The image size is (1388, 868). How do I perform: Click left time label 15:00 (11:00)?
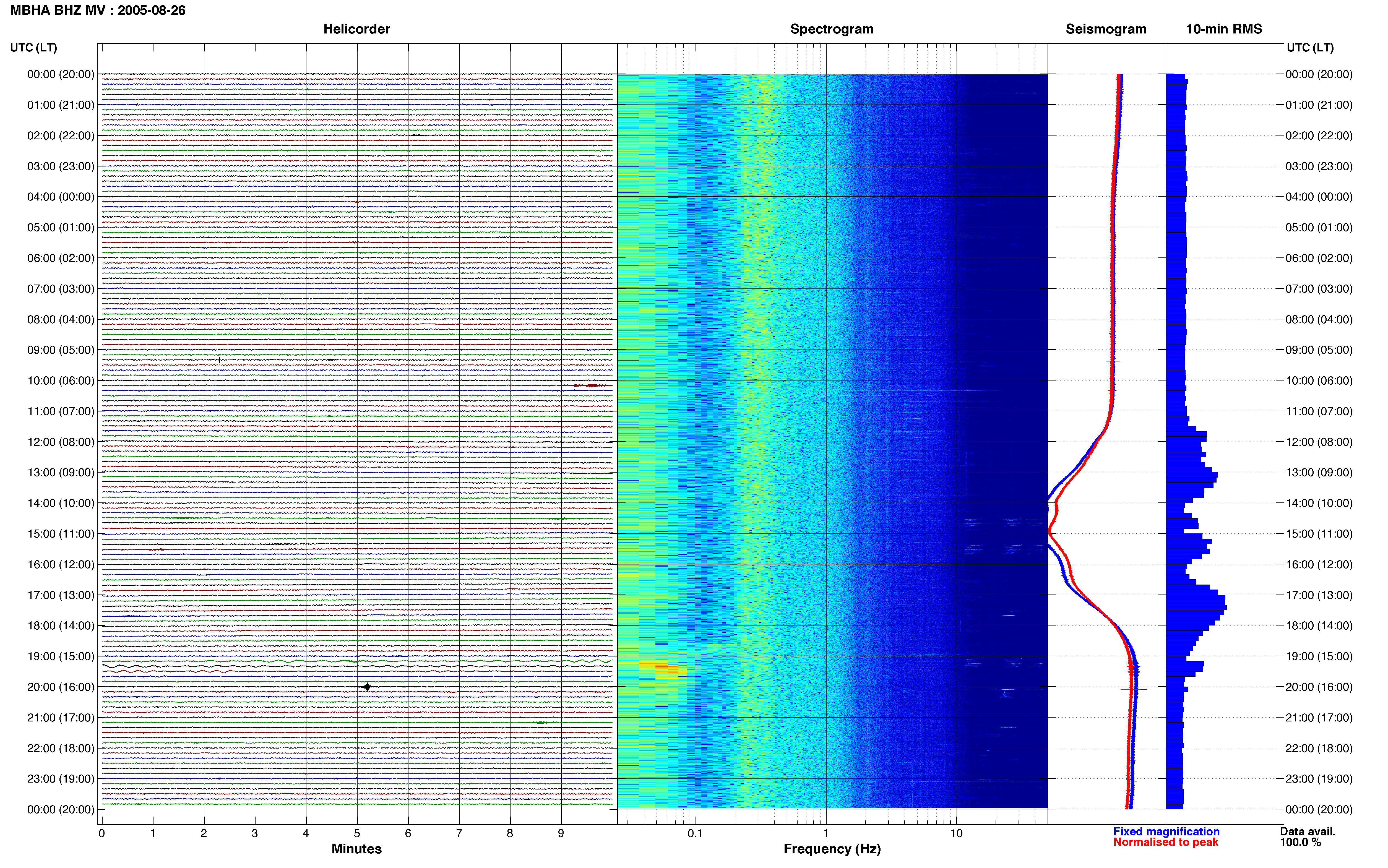pyautogui.click(x=61, y=534)
